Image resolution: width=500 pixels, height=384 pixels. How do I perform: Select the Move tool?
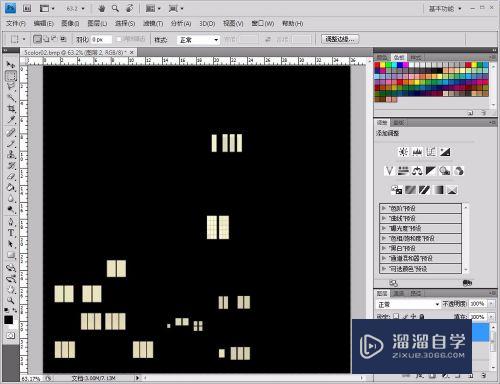coord(11,64)
